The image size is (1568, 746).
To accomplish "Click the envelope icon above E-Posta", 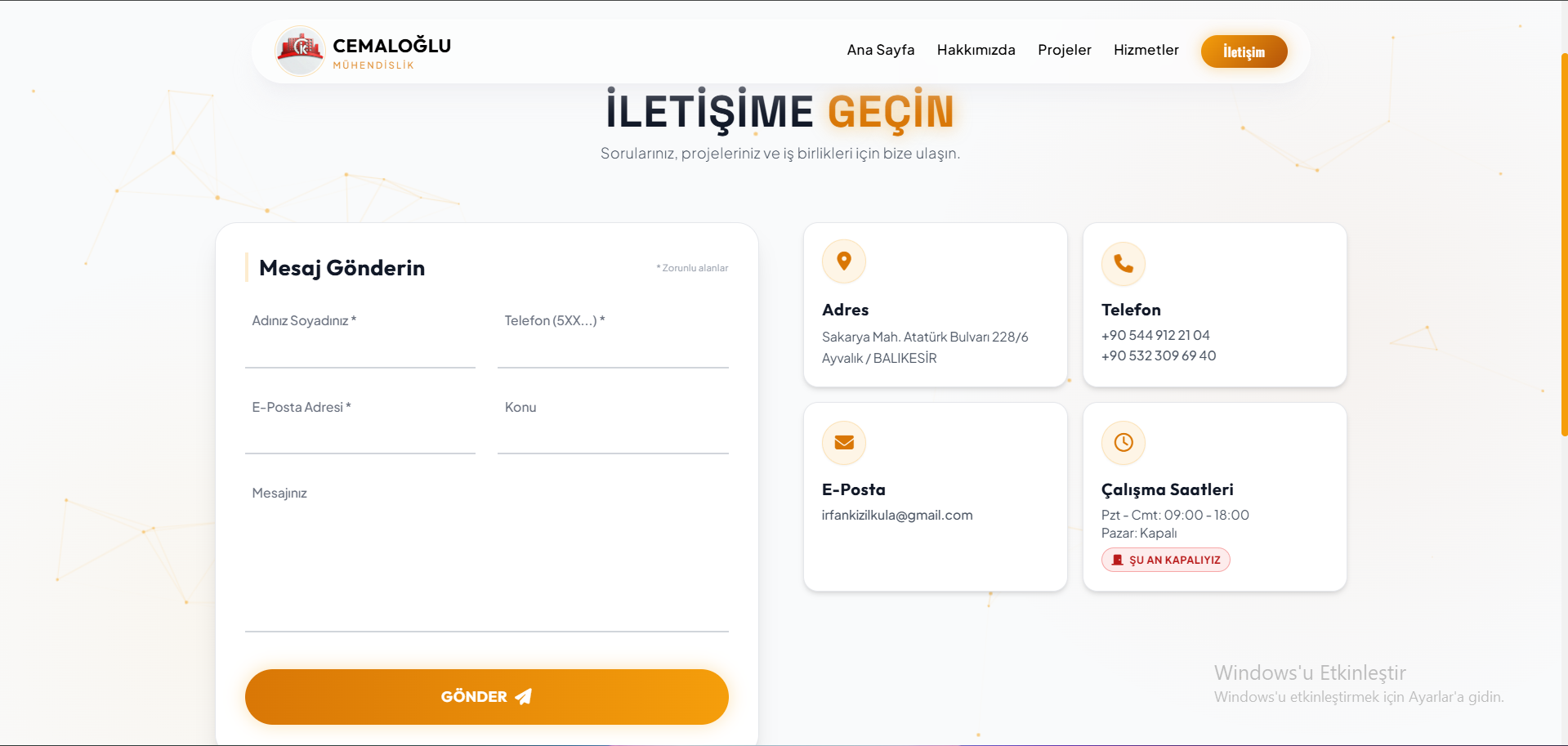I will tap(843, 442).
